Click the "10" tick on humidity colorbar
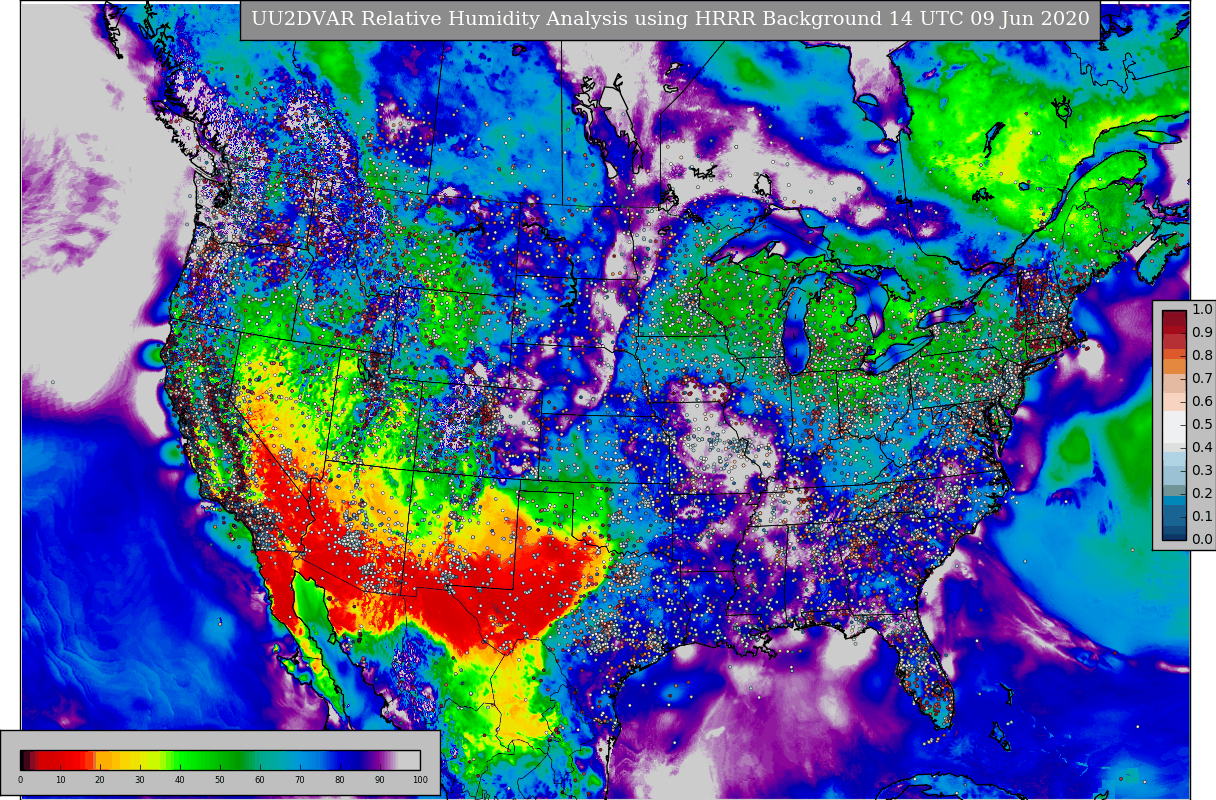The image size is (1216, 800). tap(60, 780)
